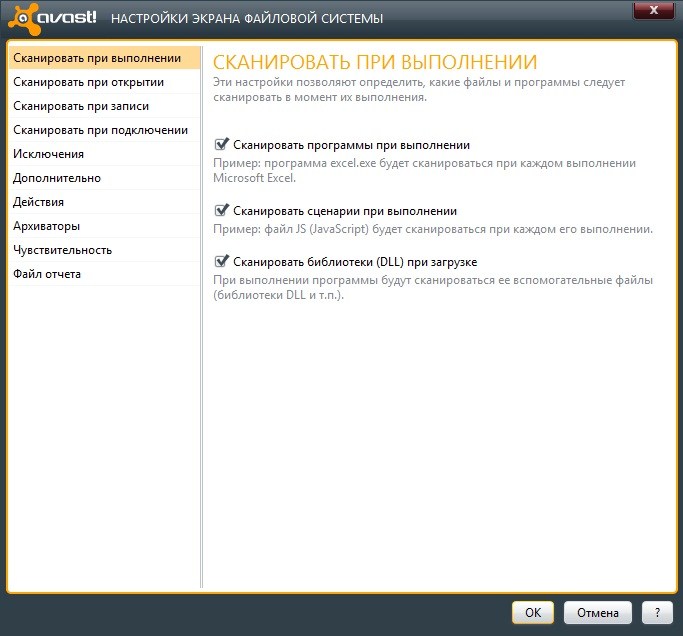Open Дополнительно settings page
Screen dimensions: 683x636
[104, 178]
